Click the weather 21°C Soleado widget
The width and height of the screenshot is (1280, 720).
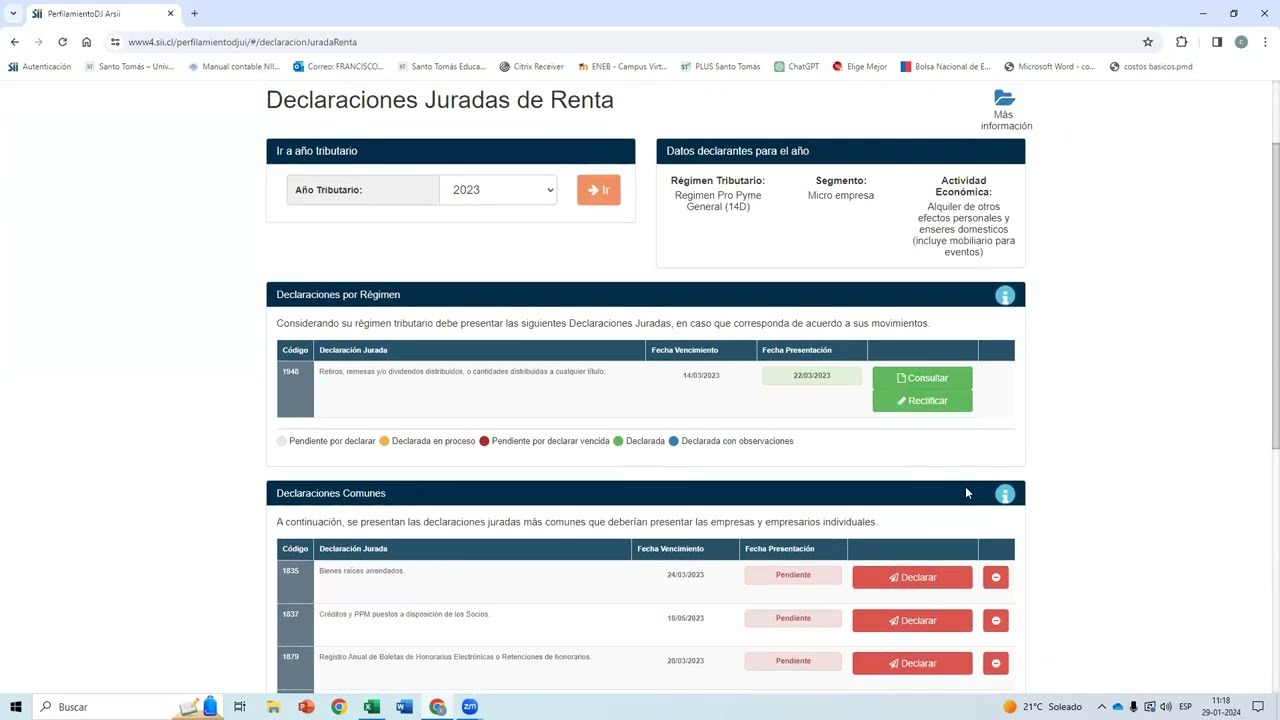(1043, 707)
